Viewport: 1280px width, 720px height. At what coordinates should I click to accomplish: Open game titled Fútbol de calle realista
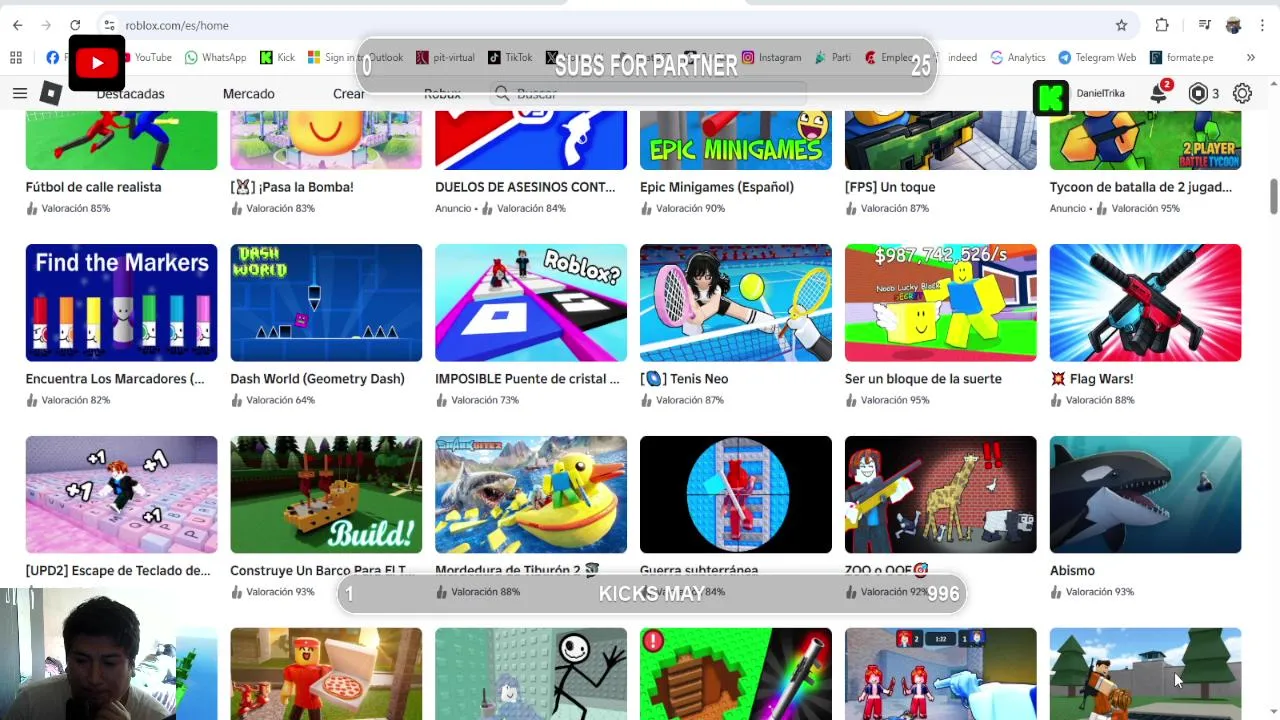pyautogui.click(x=93, y=187)
